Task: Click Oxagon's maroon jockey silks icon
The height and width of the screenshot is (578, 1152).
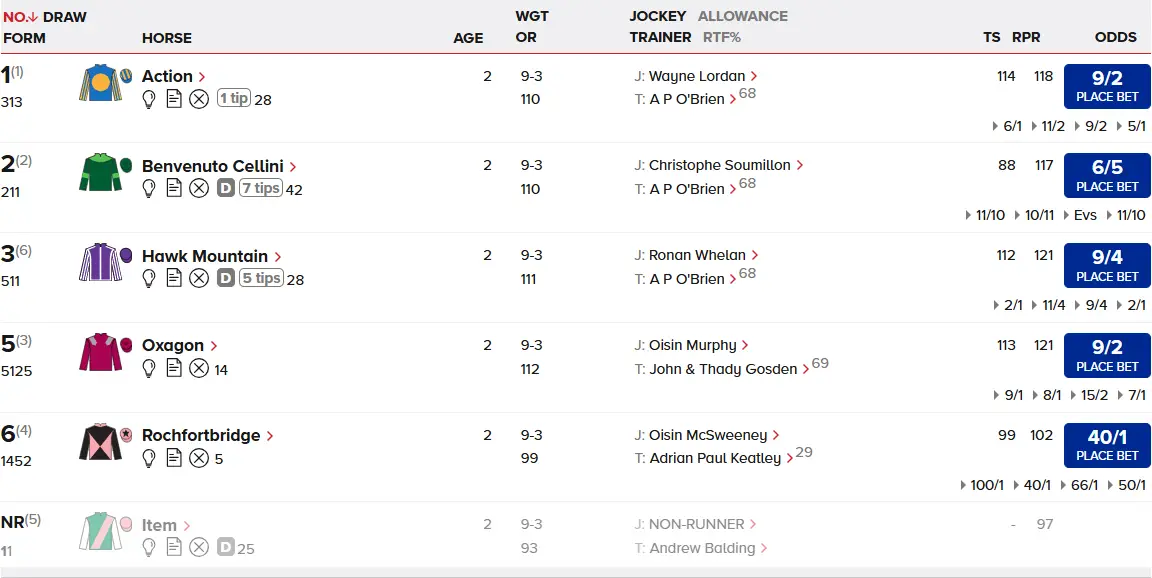Action: (101, 353)
